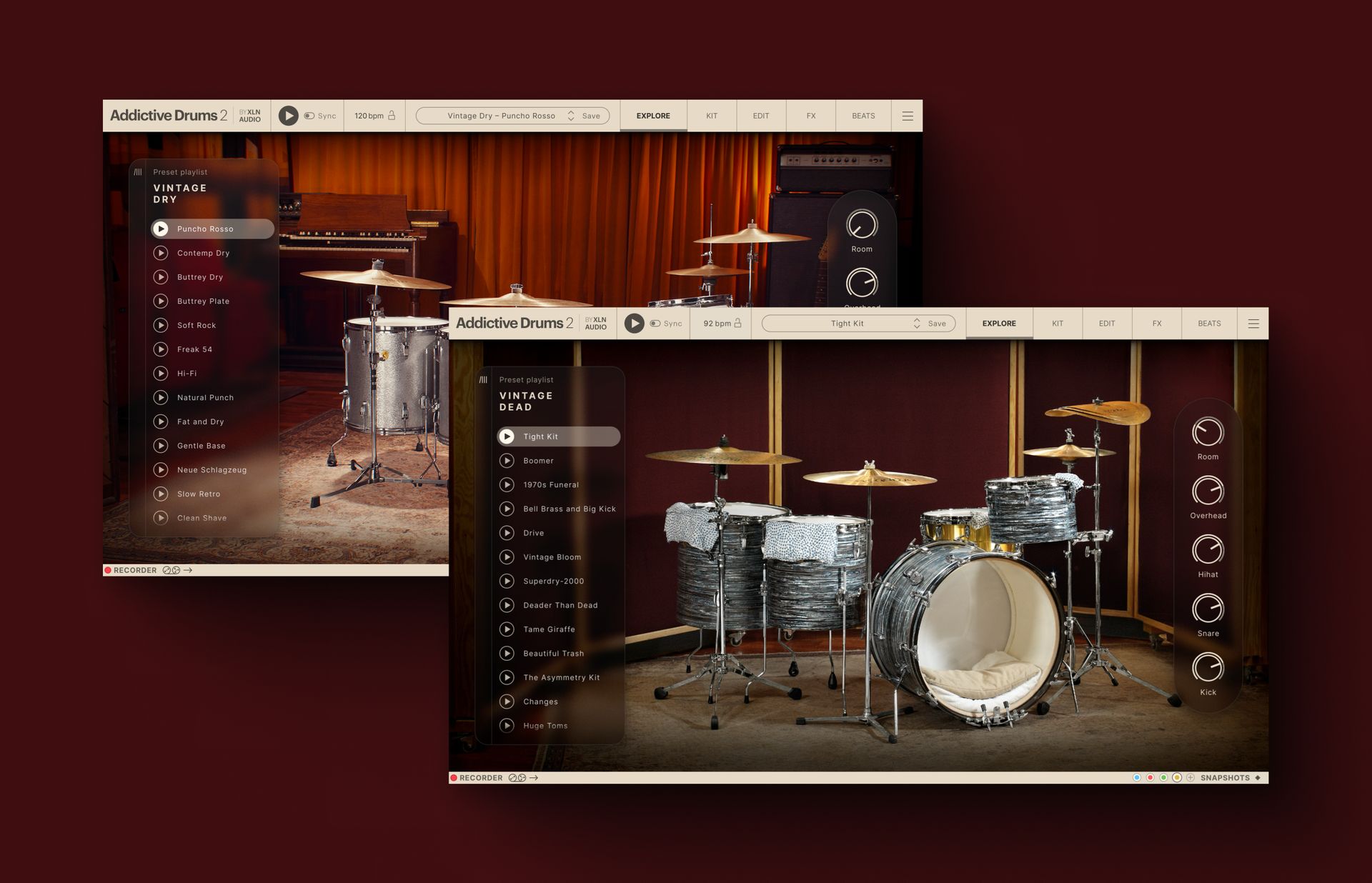Click the Hihat knob
This screenshot has width=1372, height=883.
pos(1208,550)
